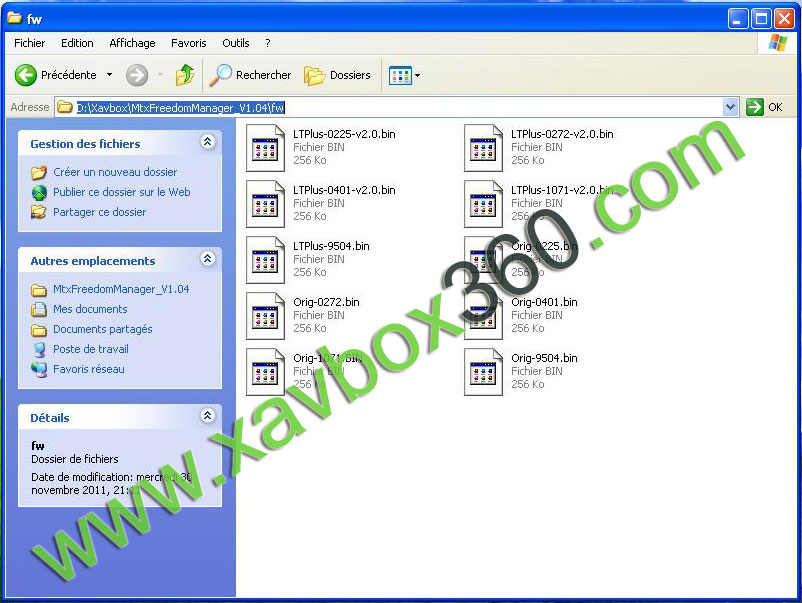Click the LTPlus-0401-v2.0.bin file name
Viewport: 802px width, 603px height.
344,190
